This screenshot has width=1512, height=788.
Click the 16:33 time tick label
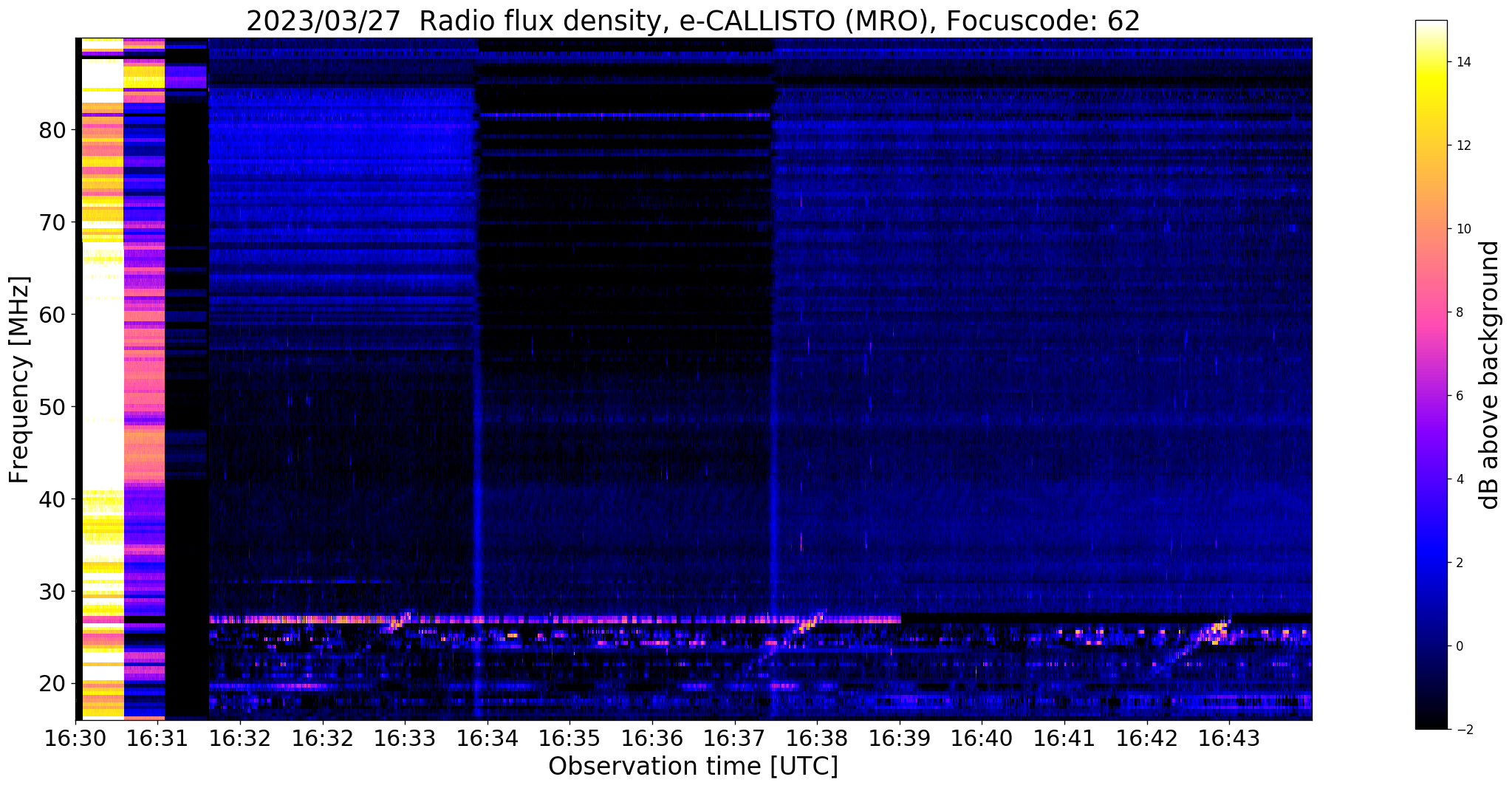[405, 738]
